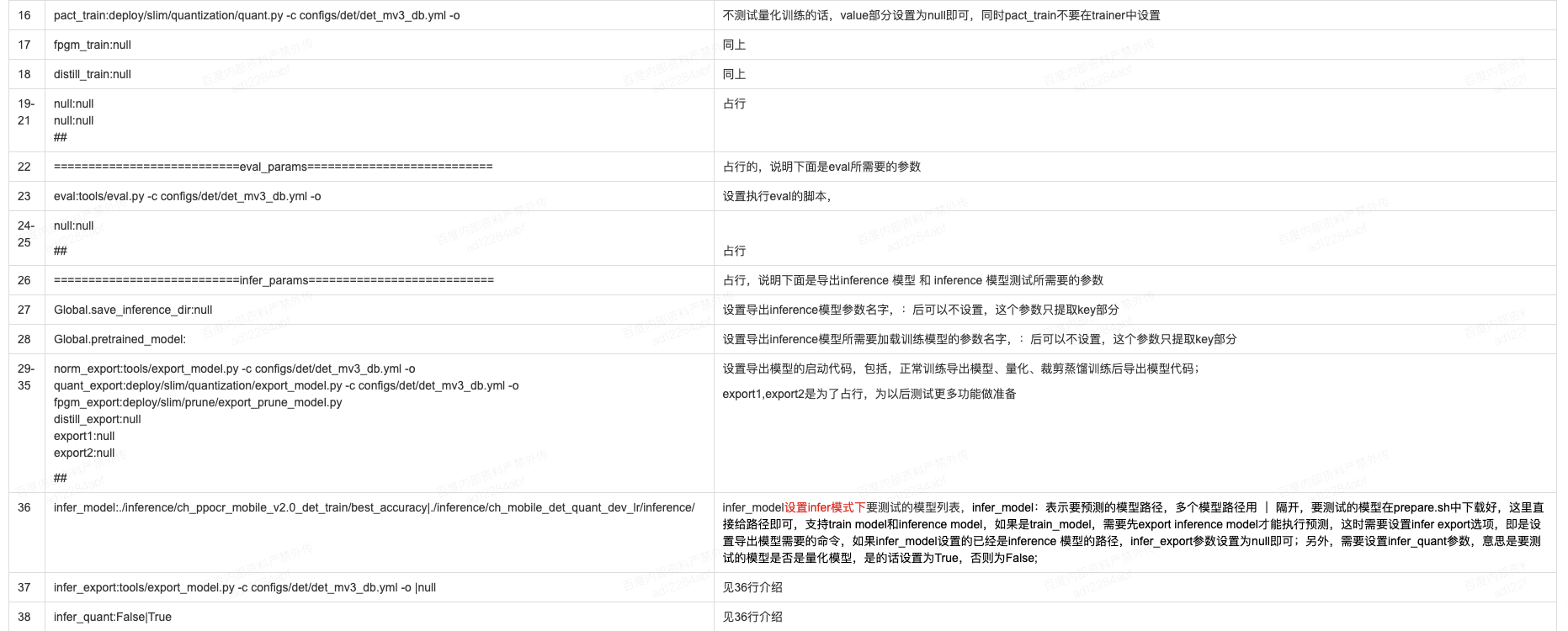Click 占行 description in row 24-25
1568x631 pixels.
point(734,251)
